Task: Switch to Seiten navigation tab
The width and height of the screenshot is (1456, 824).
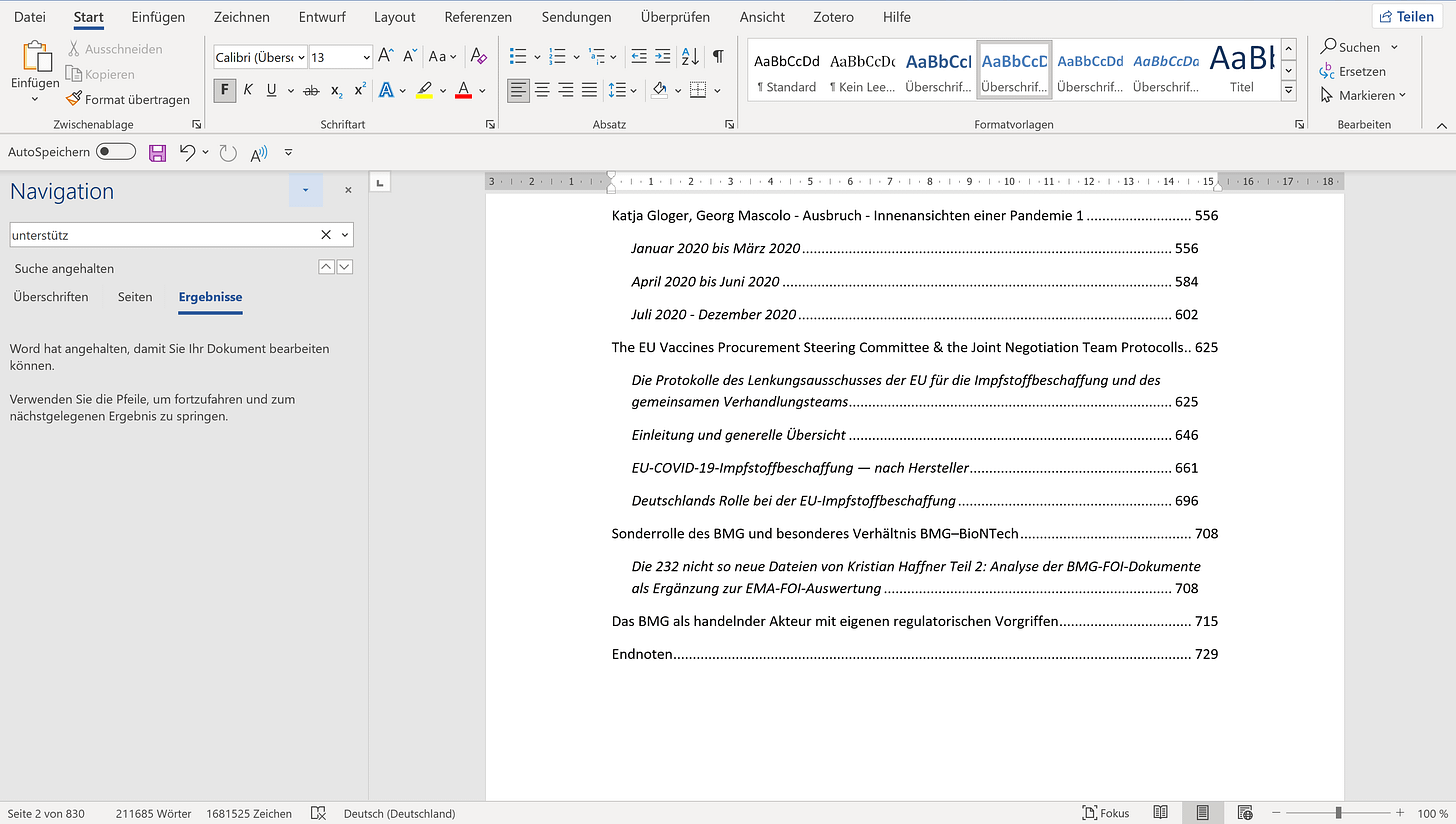Action: pos(135,297)
